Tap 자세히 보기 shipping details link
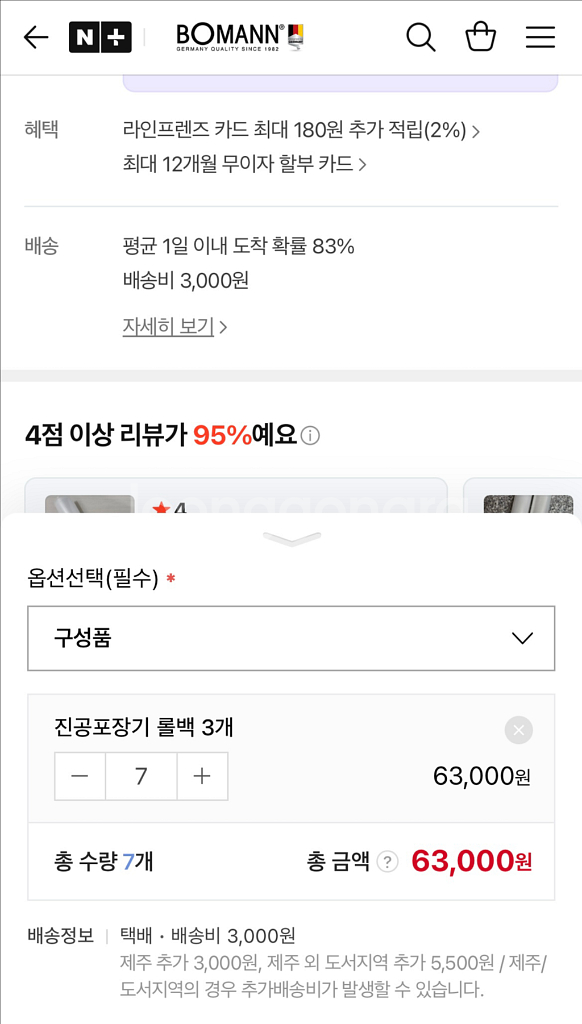 (166, 326)
